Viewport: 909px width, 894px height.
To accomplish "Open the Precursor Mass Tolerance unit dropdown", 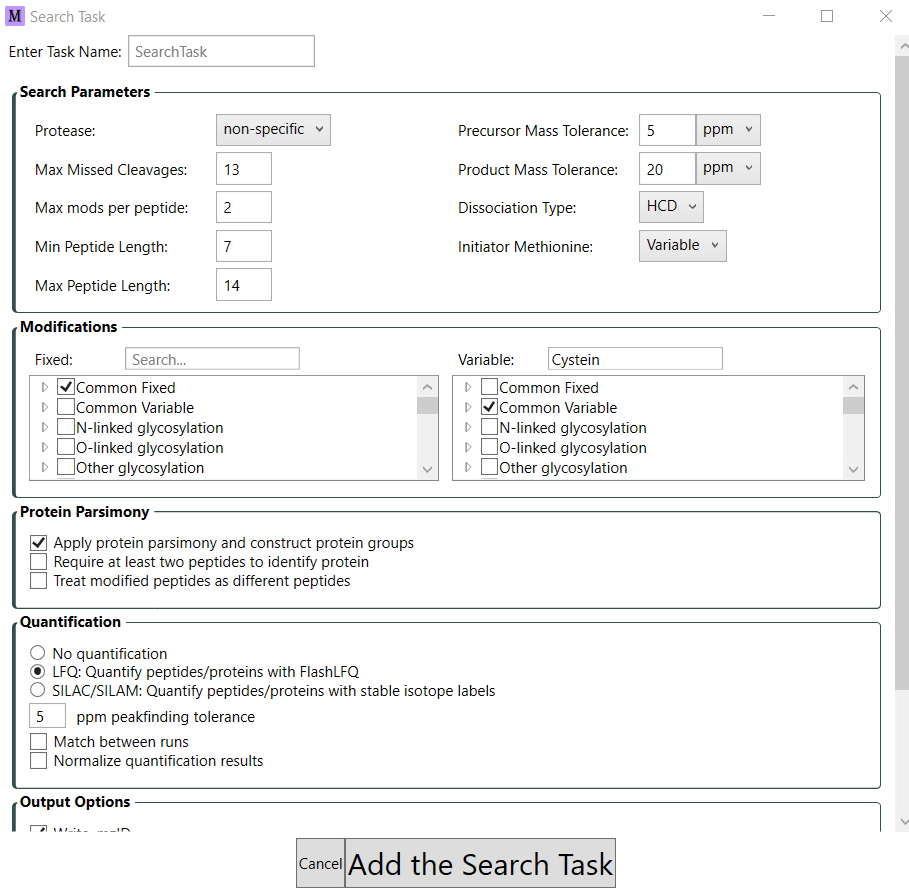I will coord(727,129).
